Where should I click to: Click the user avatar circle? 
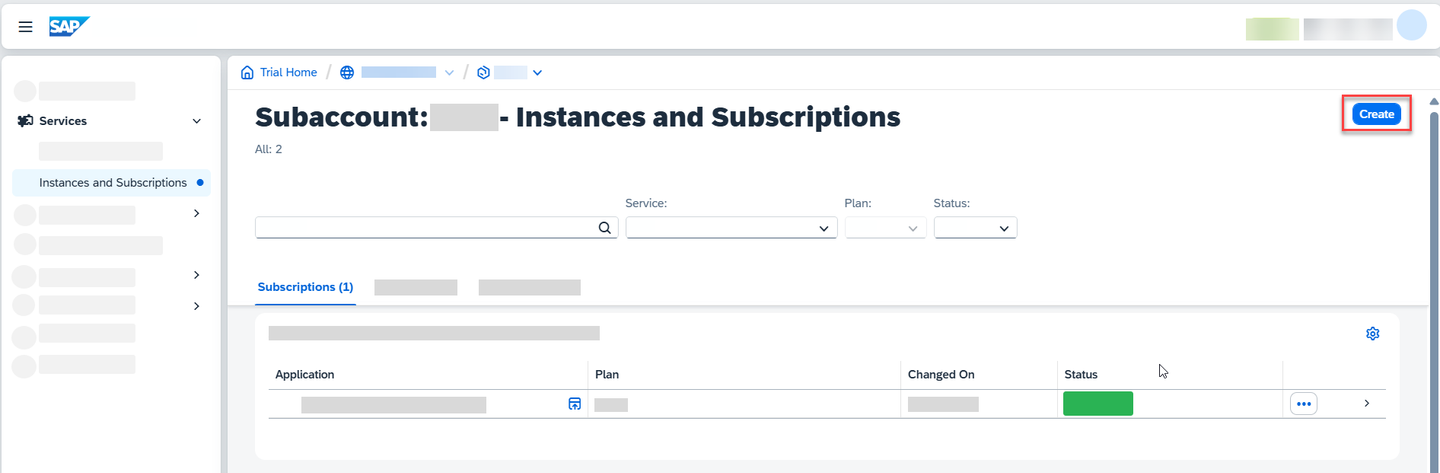[1411, 26]
